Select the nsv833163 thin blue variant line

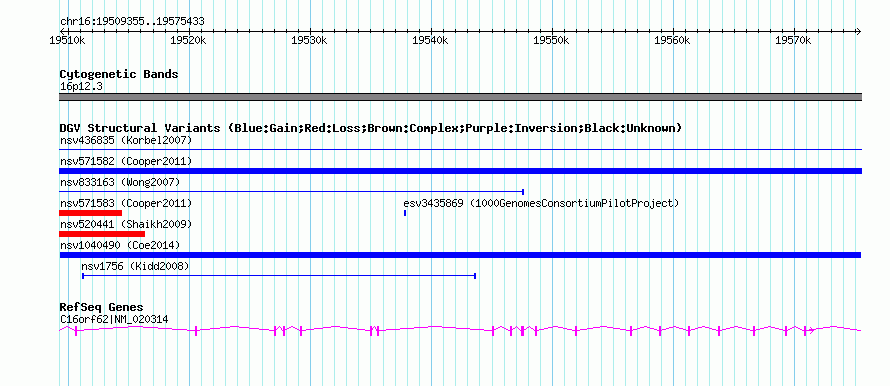(292, 192)
